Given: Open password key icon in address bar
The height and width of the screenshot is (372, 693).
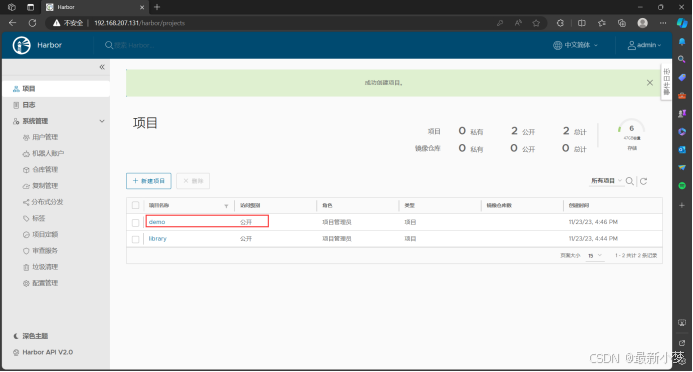Looking at the screenshot, I should pos(500,23).
